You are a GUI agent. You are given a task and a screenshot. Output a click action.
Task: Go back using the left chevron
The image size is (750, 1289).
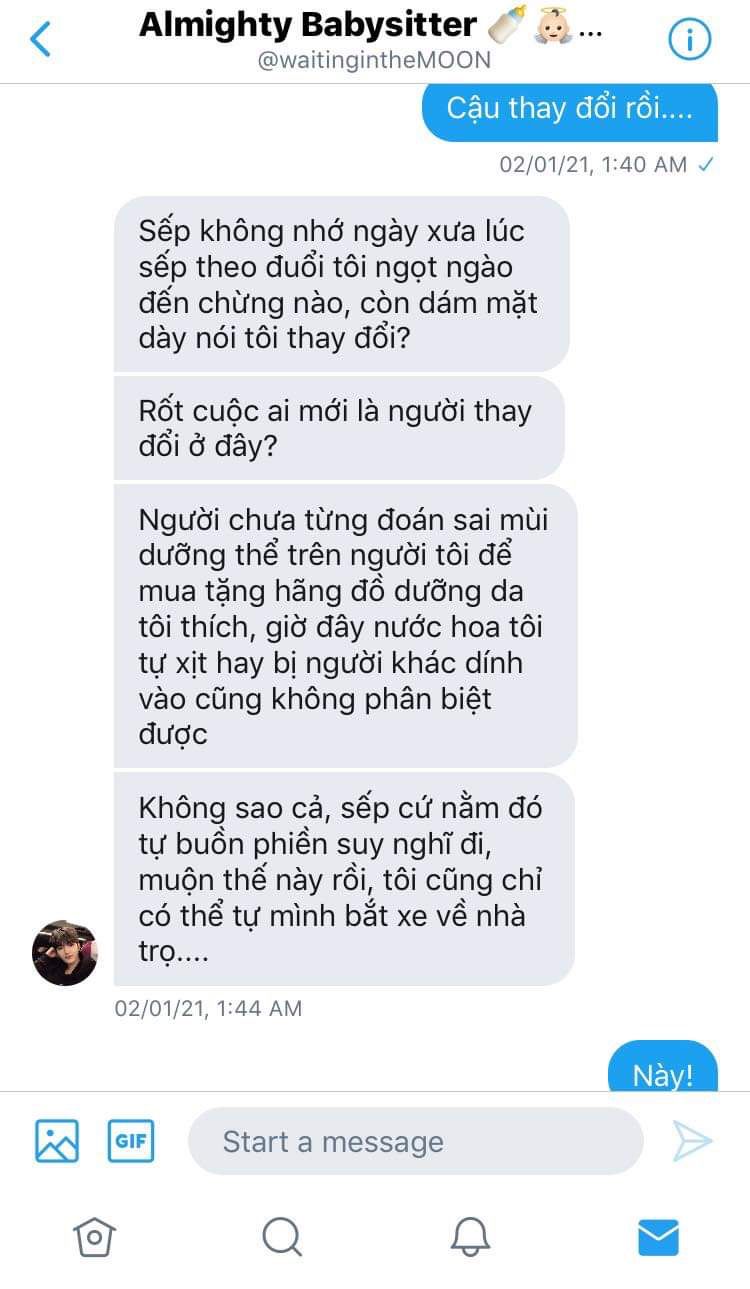click(40, 40)
